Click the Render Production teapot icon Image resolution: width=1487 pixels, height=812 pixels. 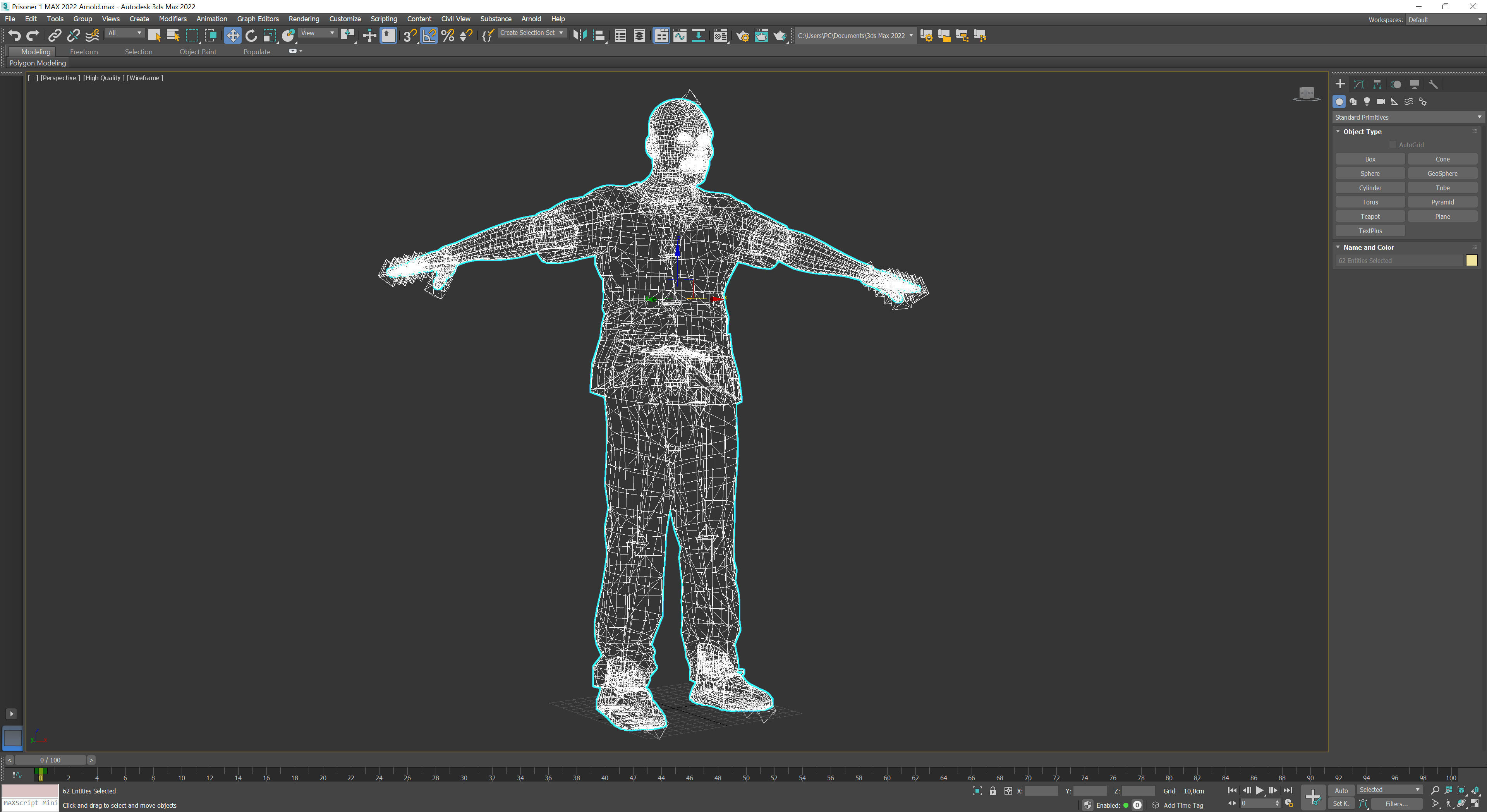(780, 36)
